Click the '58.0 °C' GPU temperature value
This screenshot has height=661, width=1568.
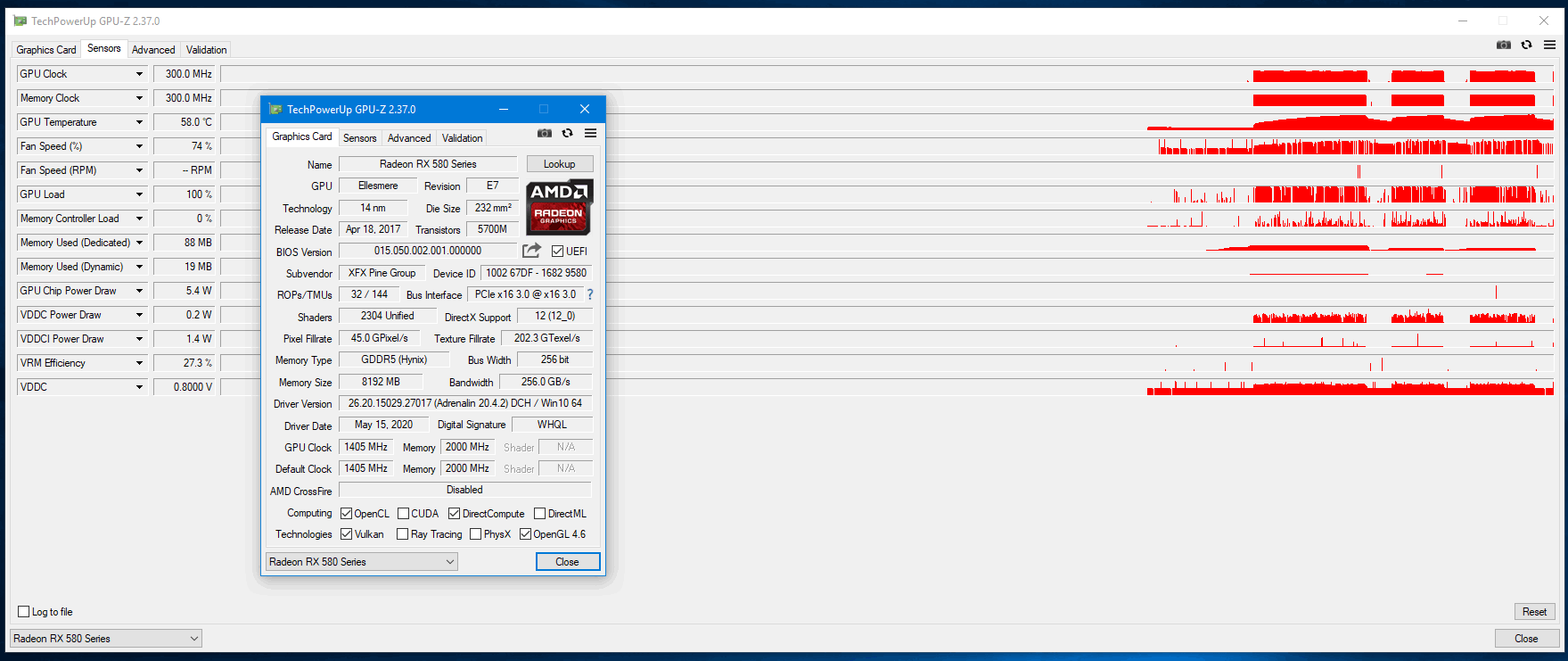(x=185, y=122)
